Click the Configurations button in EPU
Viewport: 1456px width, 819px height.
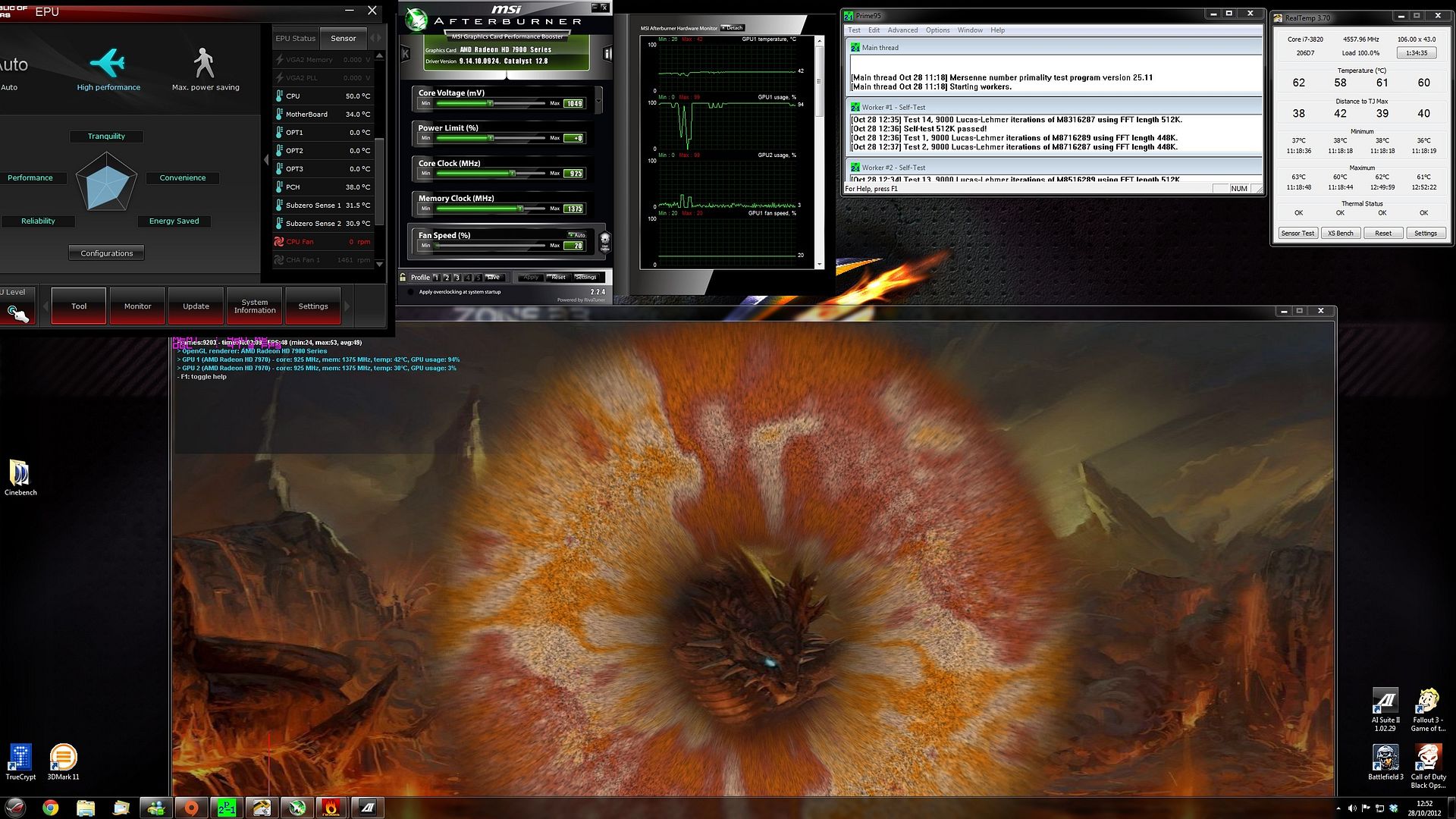click(x=107, y=253)
